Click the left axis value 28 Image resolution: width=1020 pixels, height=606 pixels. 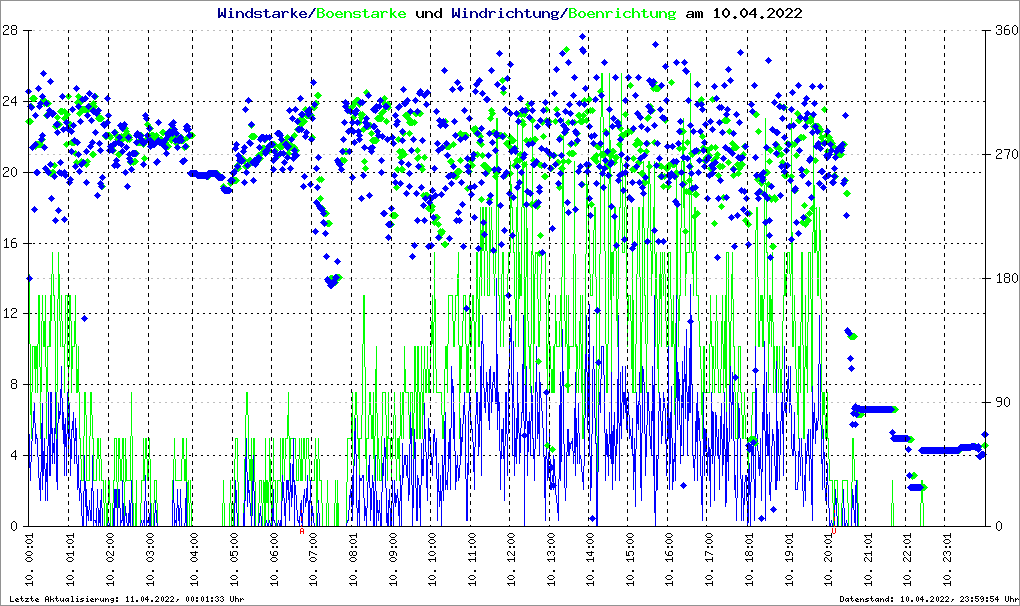click(x=13, y=30)
